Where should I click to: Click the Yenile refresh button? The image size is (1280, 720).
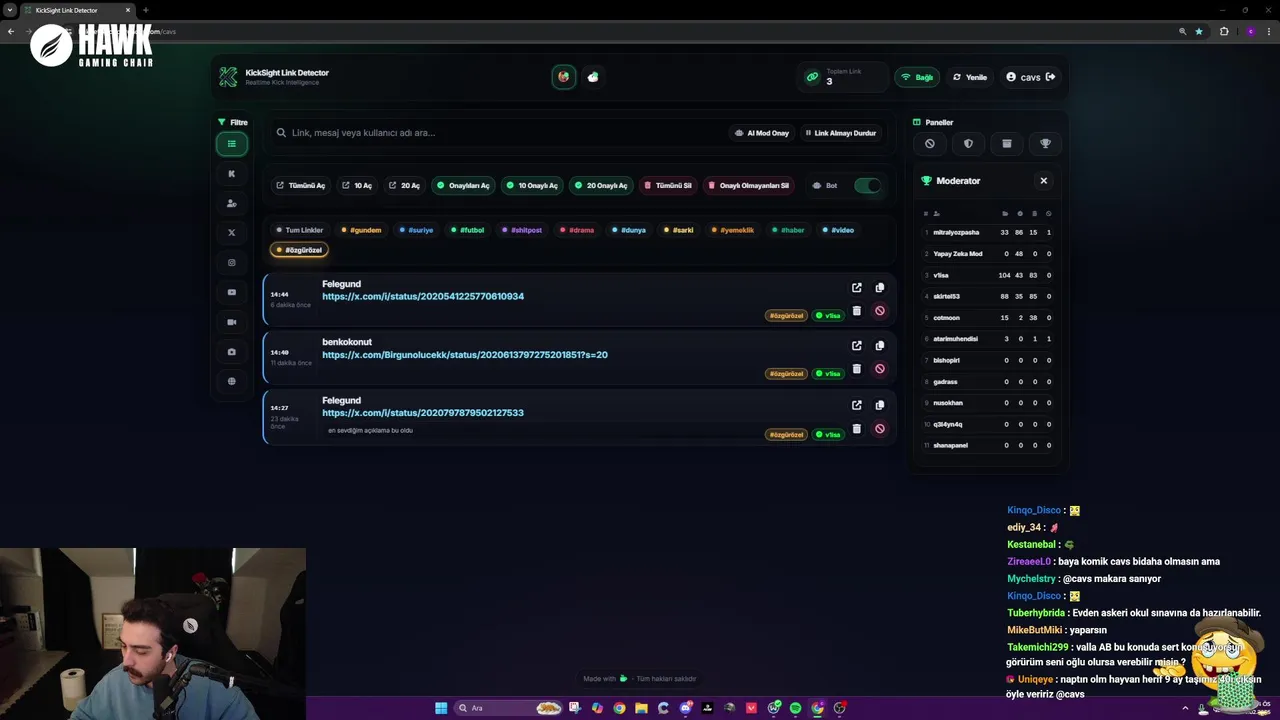[x=970, y=77]
